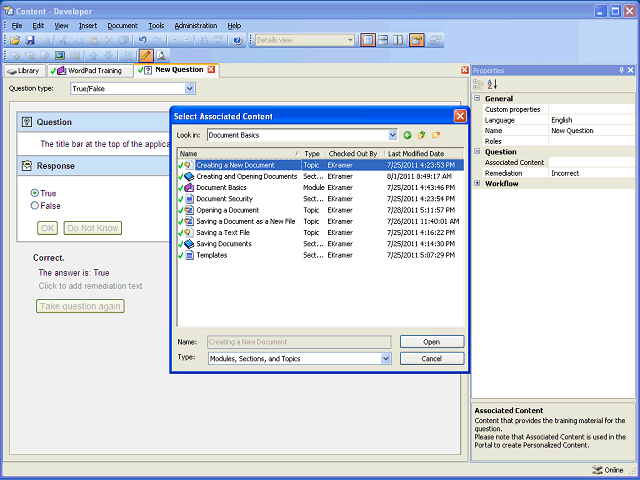Select the True radio button
The height and width of the screenshot is (480, 640).
click(x=35, y=193)
